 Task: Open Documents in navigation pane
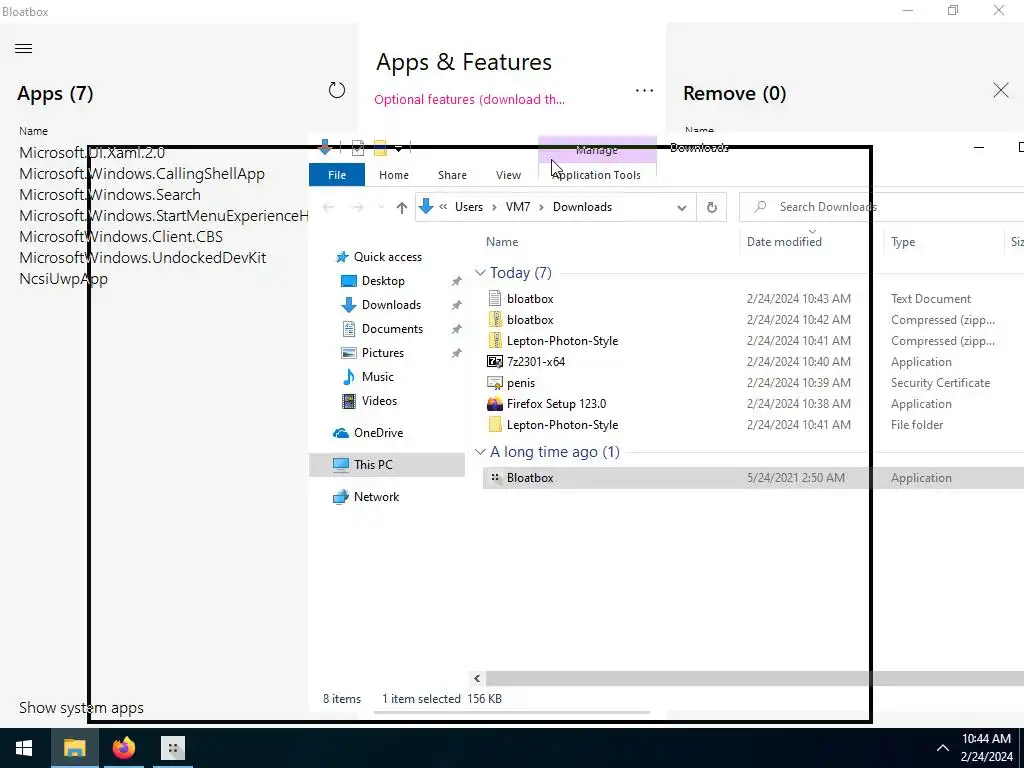[x=392, y=329]
